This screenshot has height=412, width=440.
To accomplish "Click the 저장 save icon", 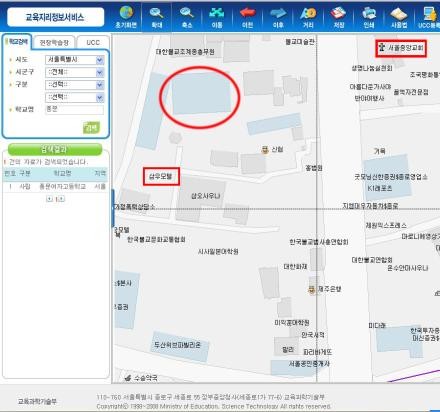I will tap(338, 17).
